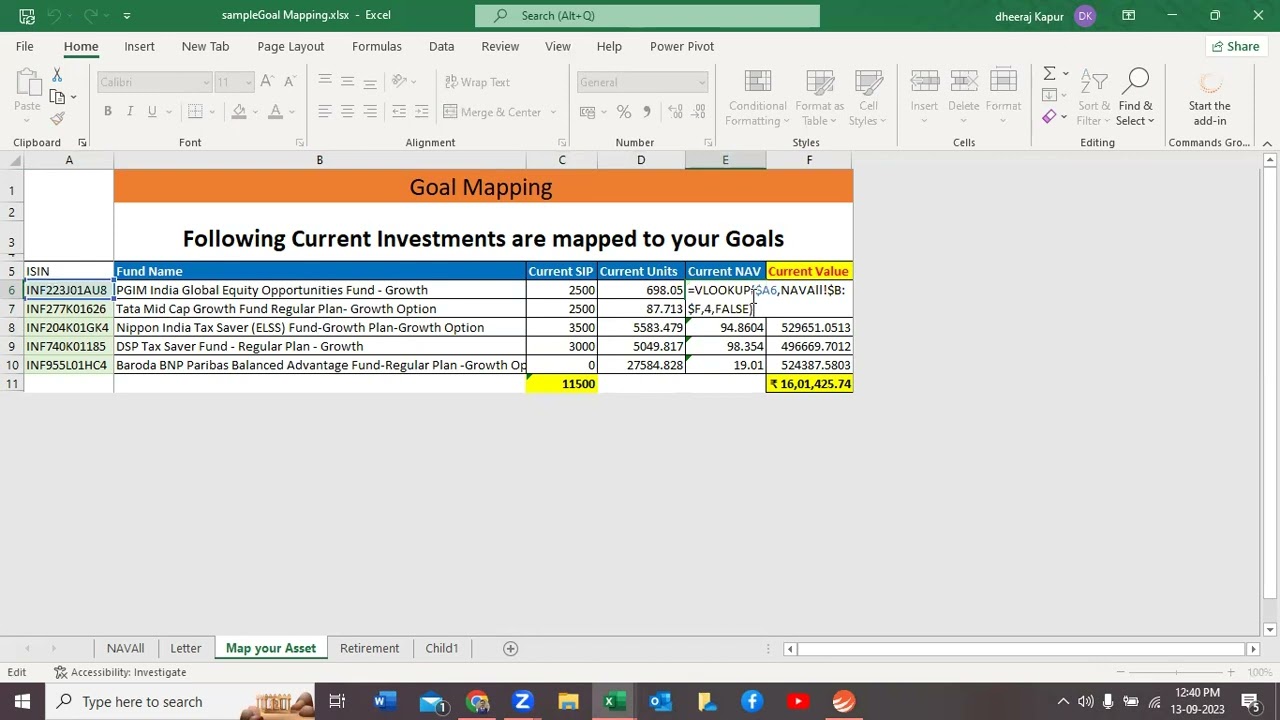The image size is (1280, 720).
Task: Click Decrease Decimal icon
Action: 697,112
